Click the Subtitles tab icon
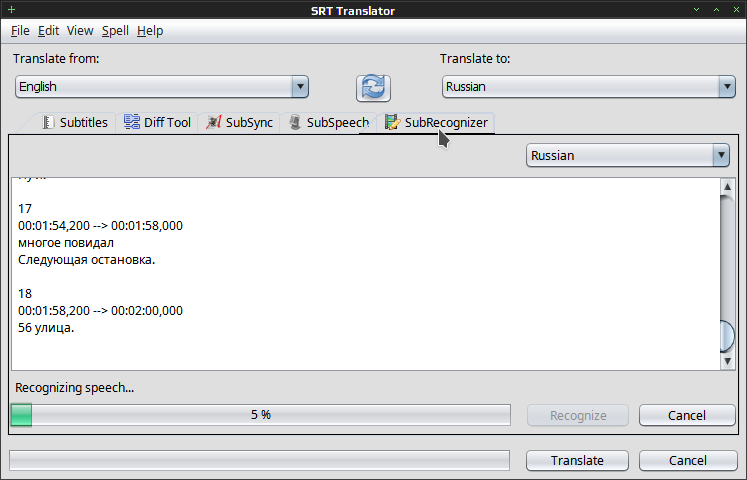The image size is (747, 480). [x=48, y=122]
